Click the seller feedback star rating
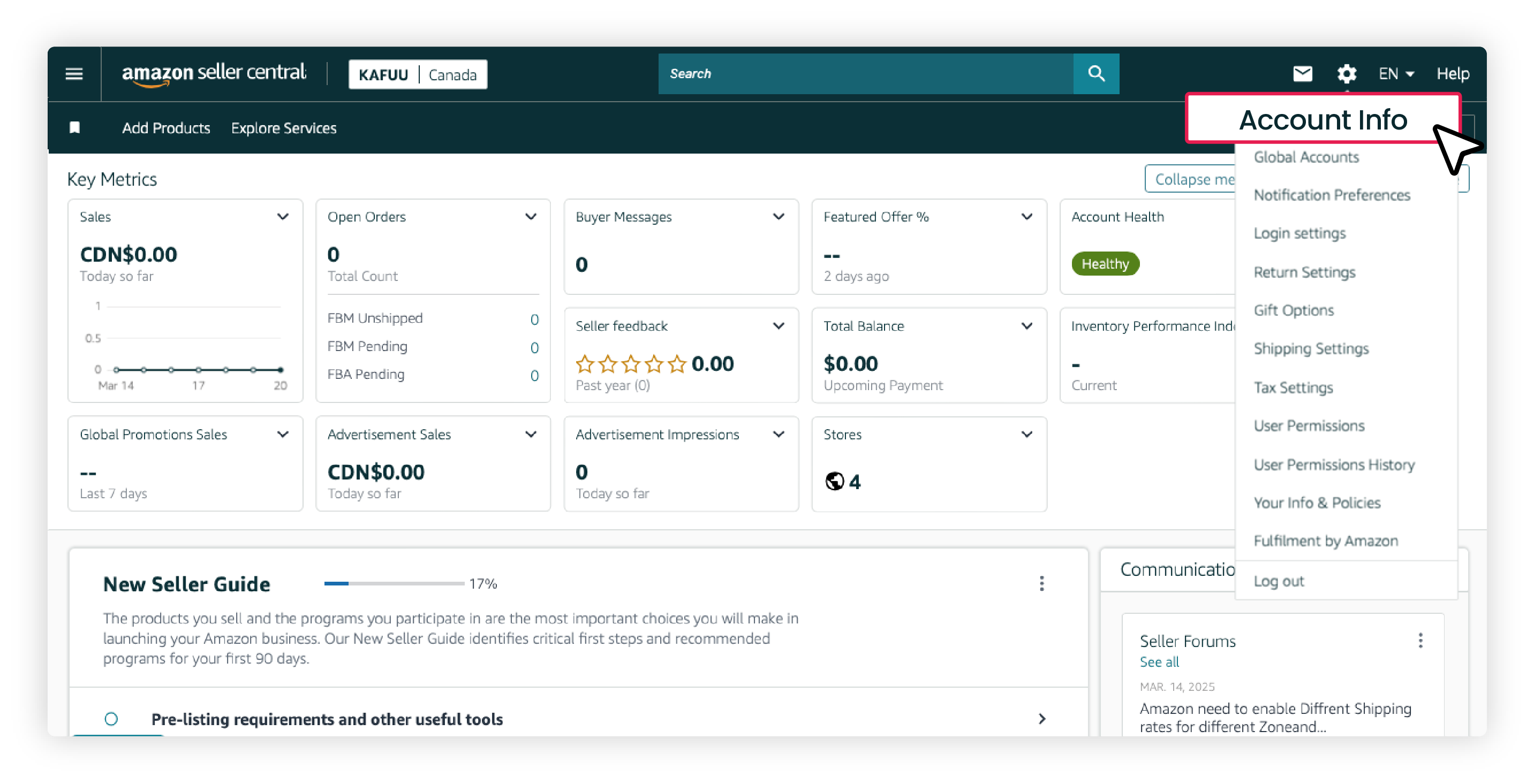The height and width of the screenshot is (784, 1534). coord(631,363)
